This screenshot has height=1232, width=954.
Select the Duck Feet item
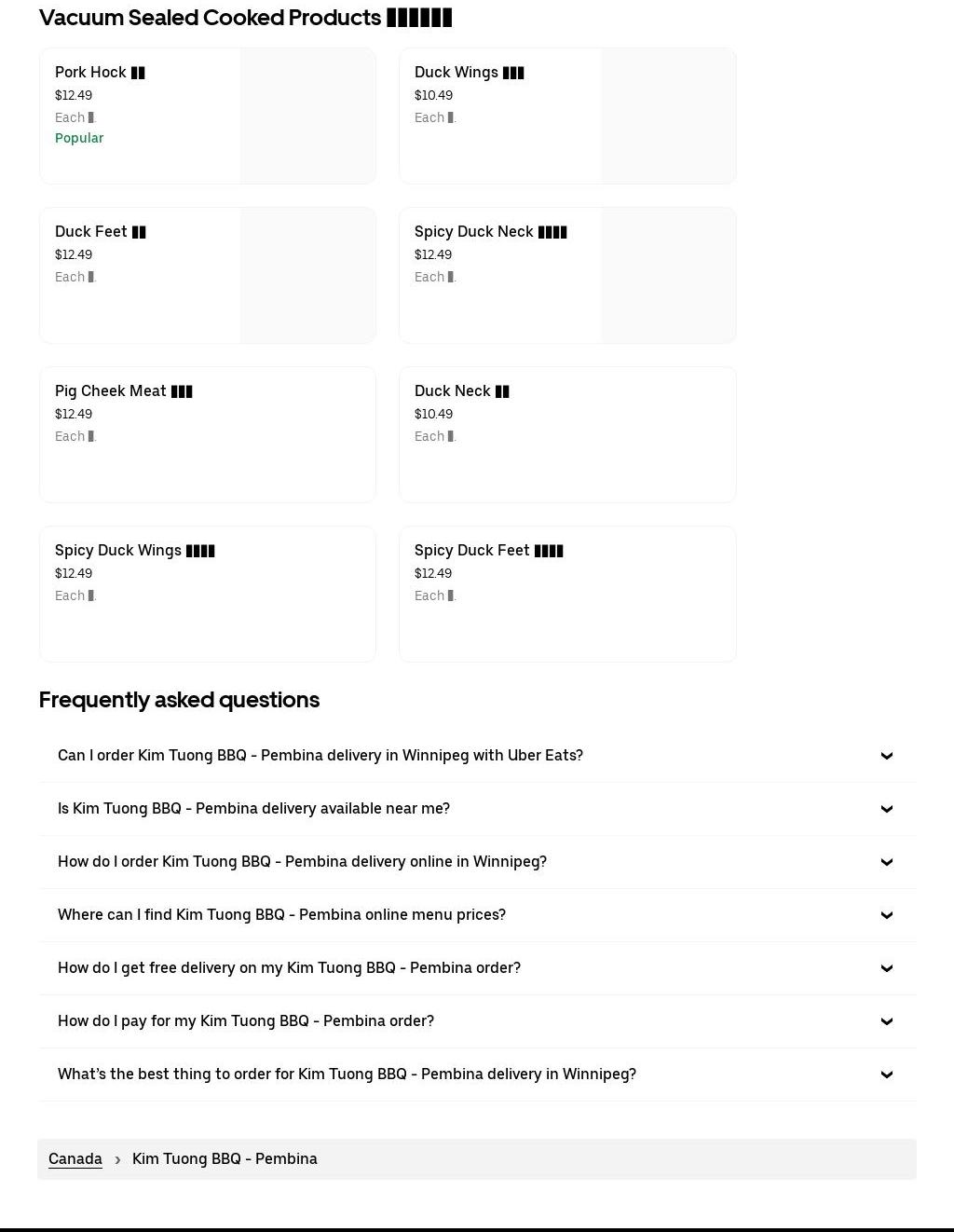click(x=140, y=275)
